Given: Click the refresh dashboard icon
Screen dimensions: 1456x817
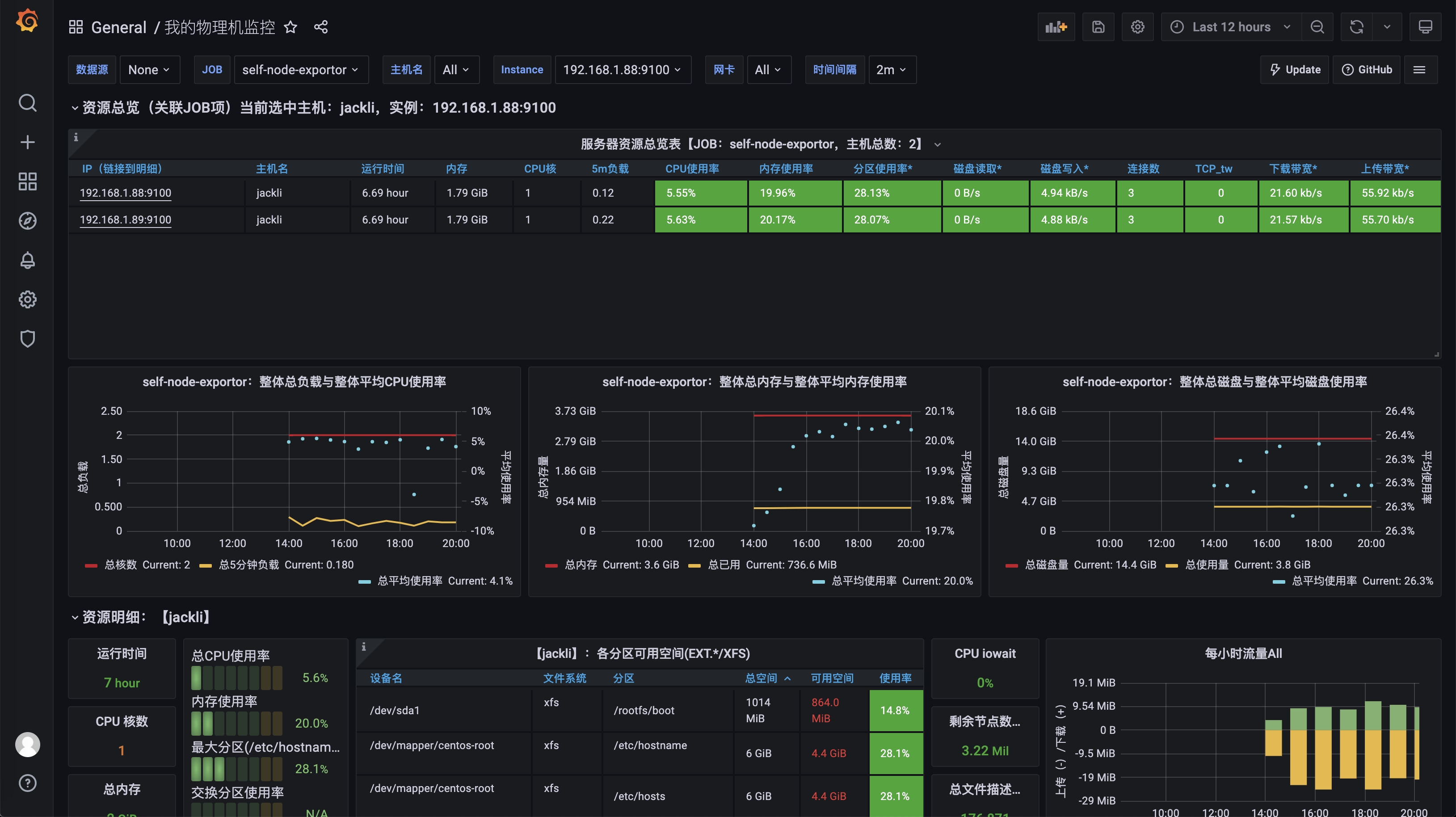Looking at the screenshot, I should click(1356, 27).
